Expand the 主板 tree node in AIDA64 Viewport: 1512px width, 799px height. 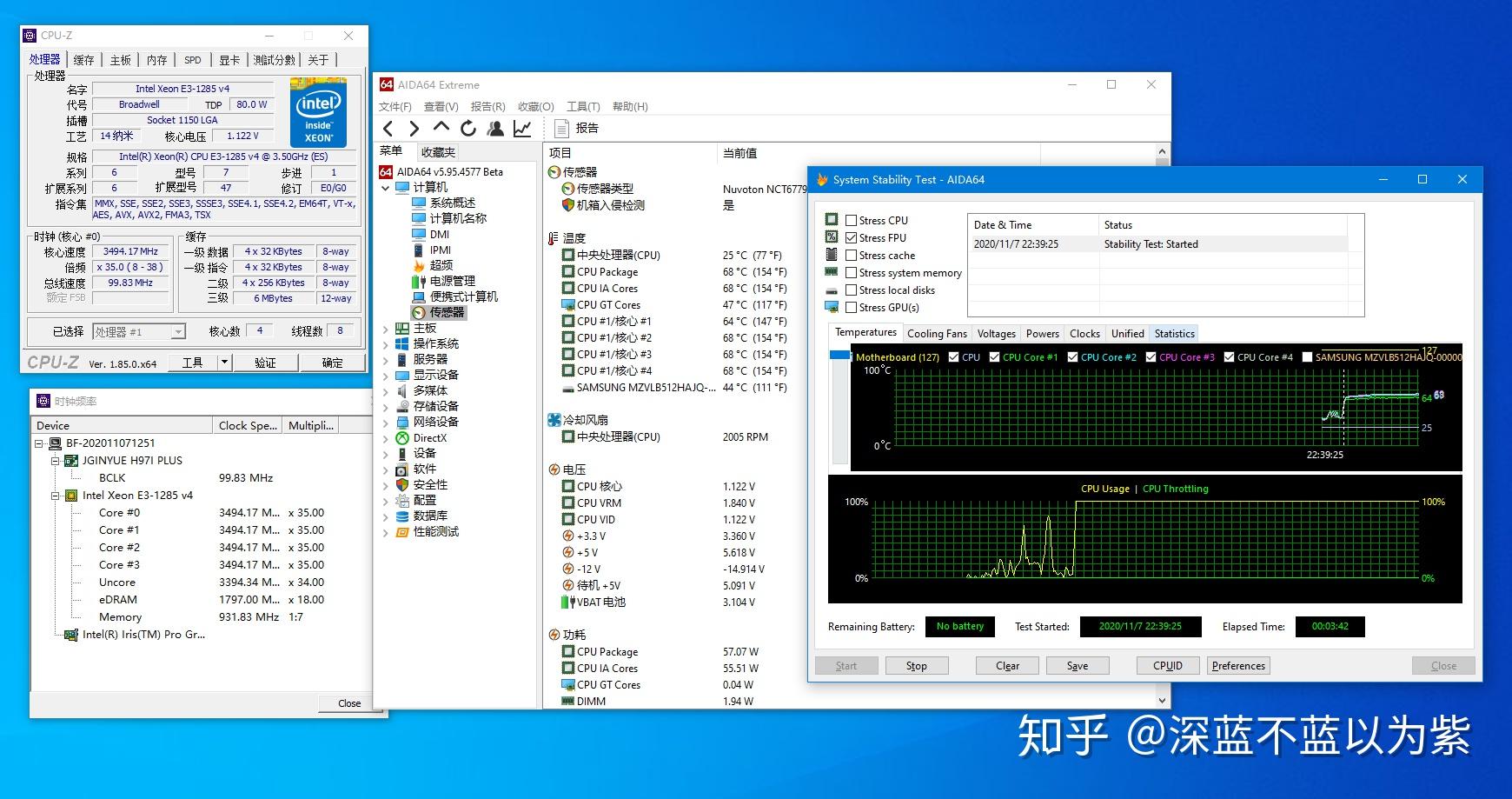point(387,328)
